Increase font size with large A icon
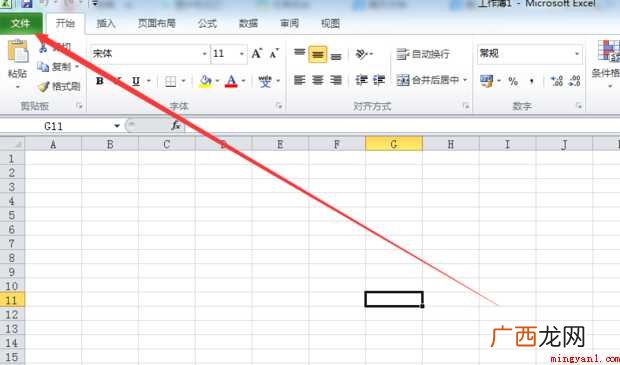The image size is (620, 365). (x=257, y=54)
